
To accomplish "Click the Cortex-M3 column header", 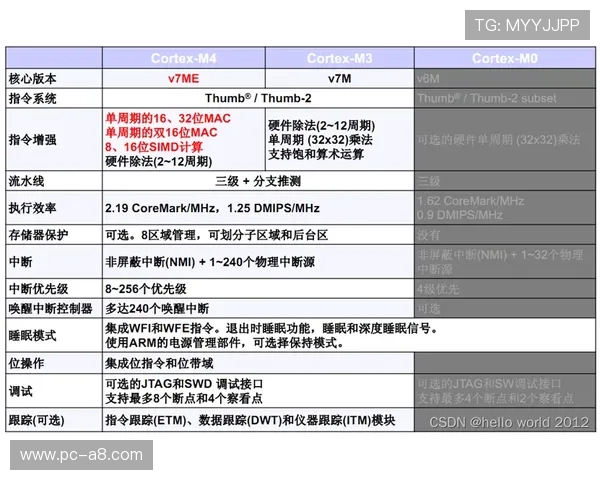I will coord(339,58).
